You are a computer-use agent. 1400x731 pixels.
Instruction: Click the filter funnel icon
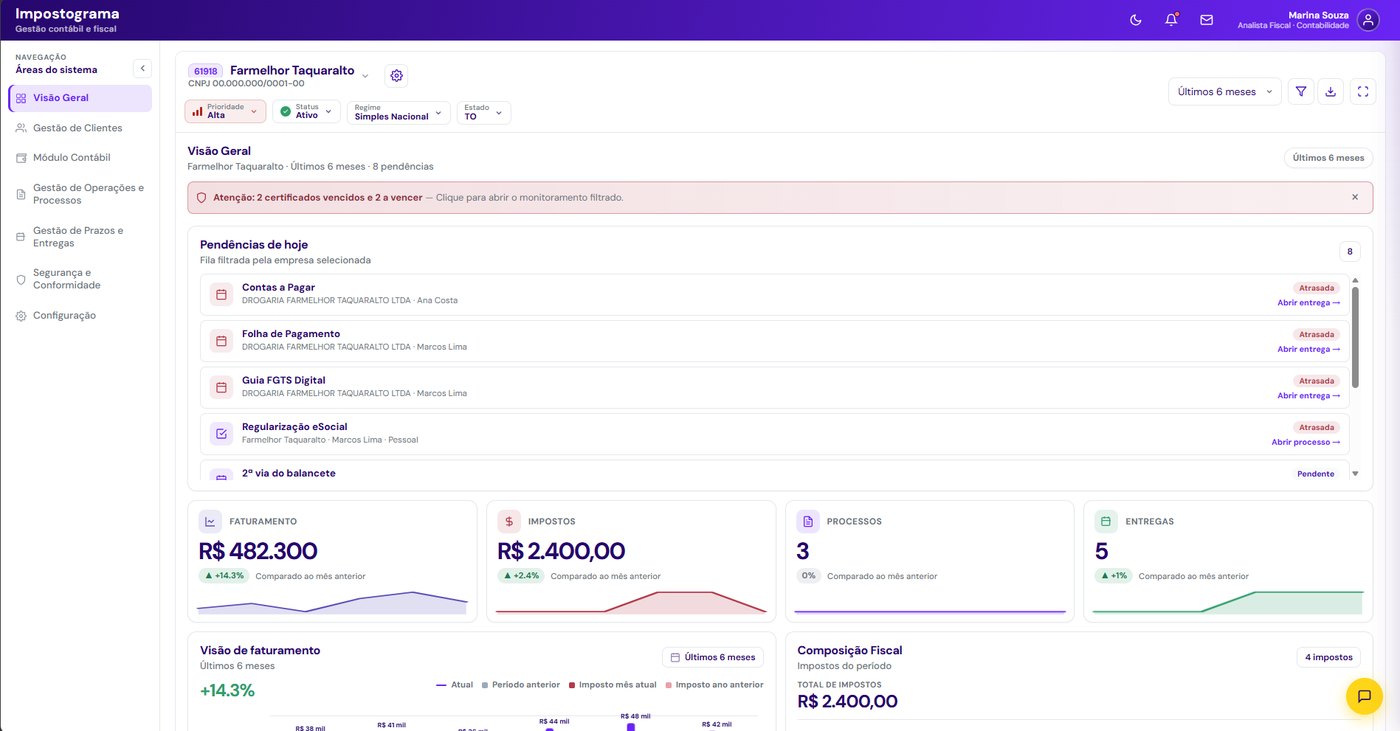coord(1301,92)
